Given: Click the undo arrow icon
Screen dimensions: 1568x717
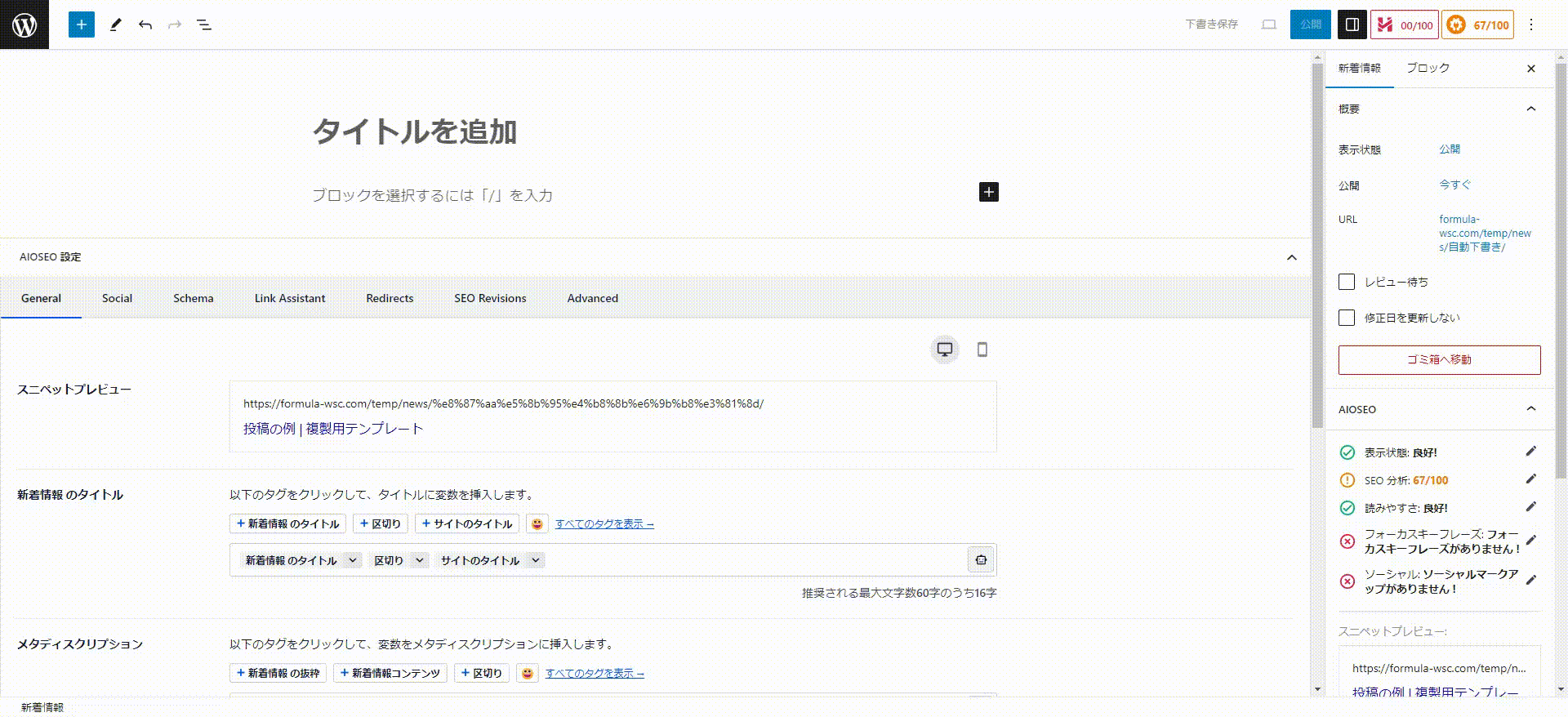Looking at the screenshot, I should 145,24.
